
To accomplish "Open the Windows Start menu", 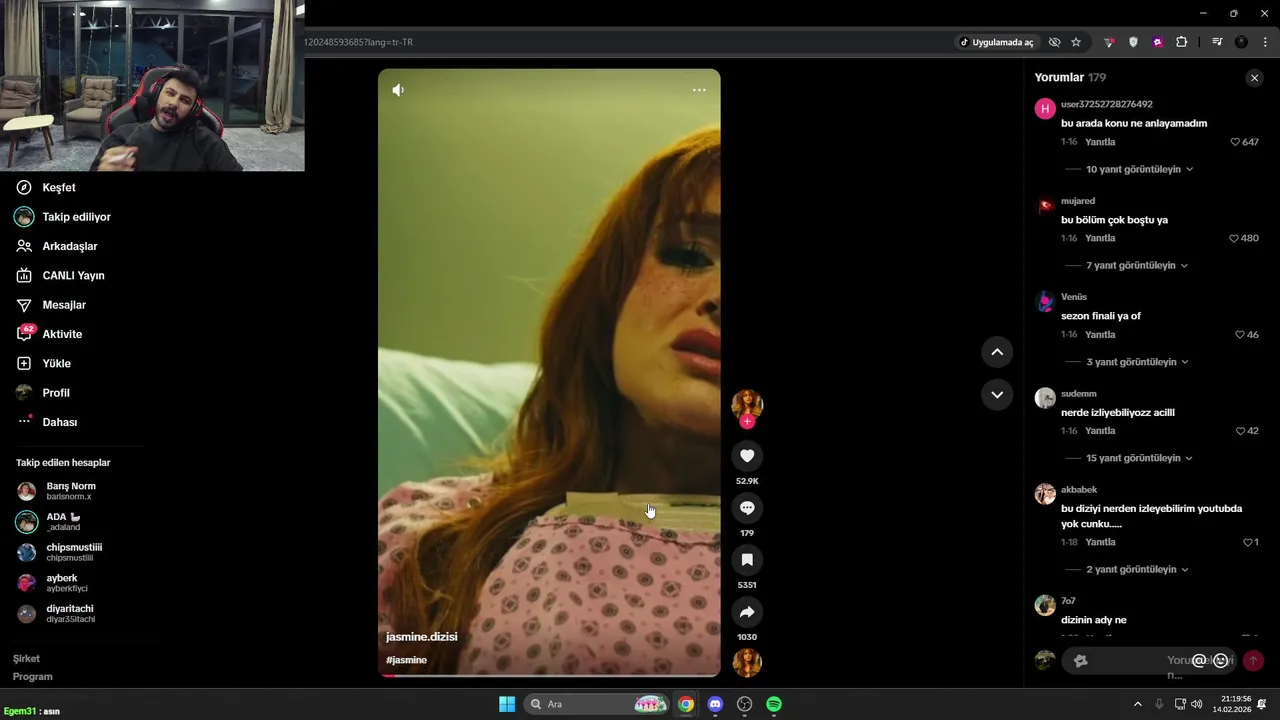I will [507, 704].
